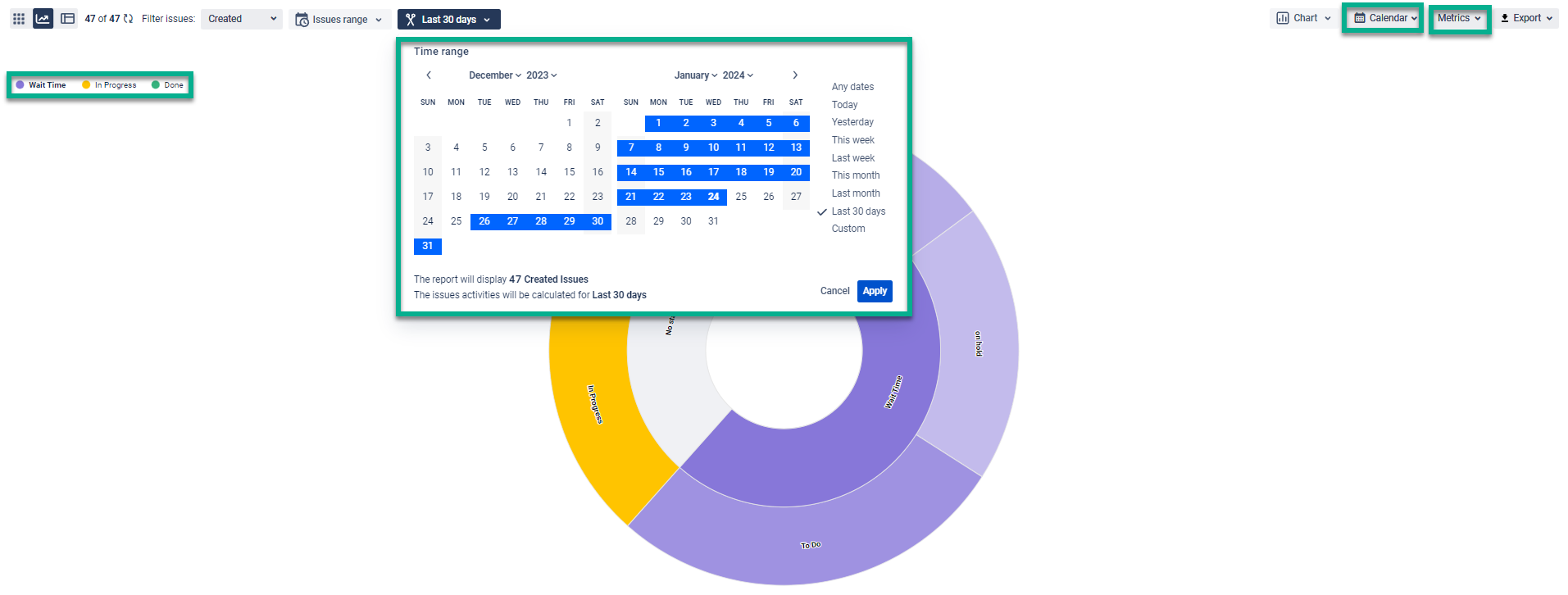Pick January 1 in the calendar
This screenshot has height=595, width=1568.
tap(658, 123)
